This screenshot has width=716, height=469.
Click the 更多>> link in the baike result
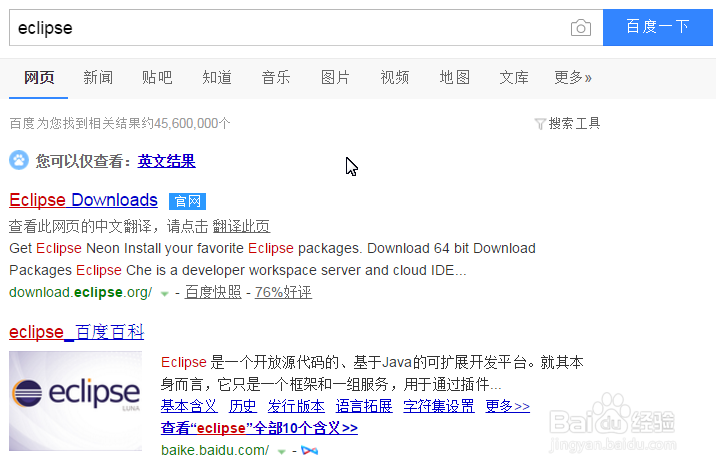(507, 406)
